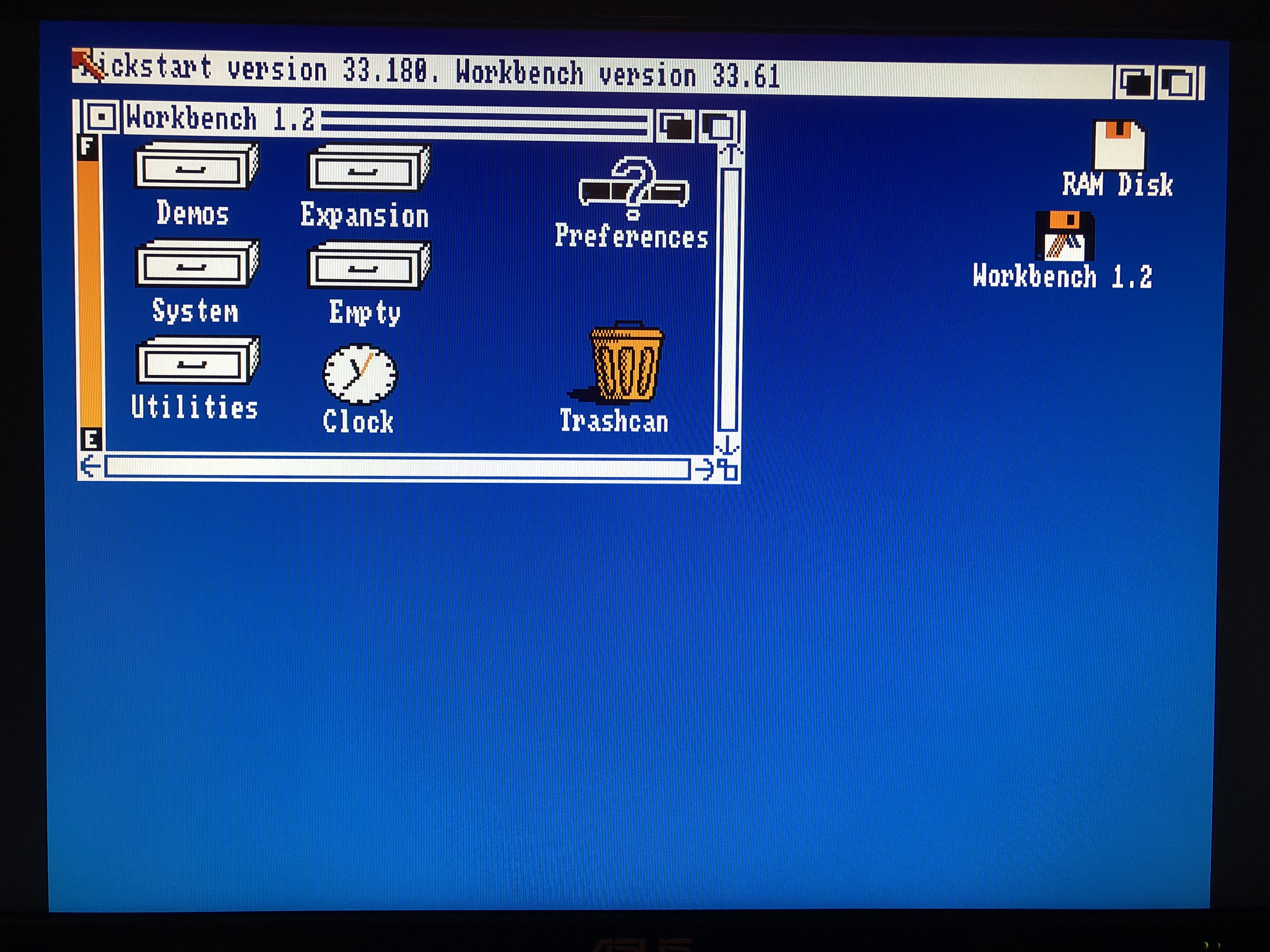Launch the Clock icon
This screenshot has height=952, width=1270.
click(360, 375)
